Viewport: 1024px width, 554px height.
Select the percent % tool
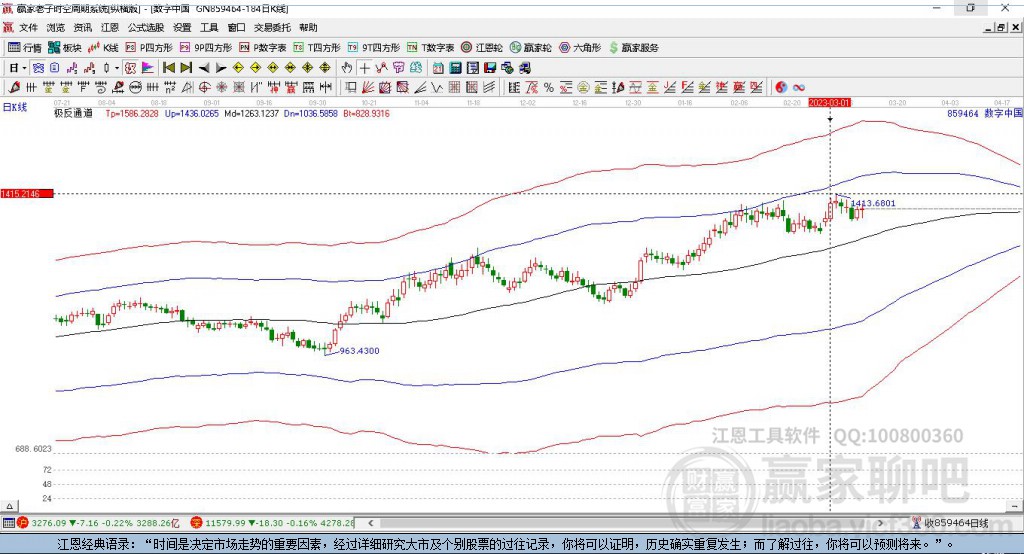click(549, 87)
